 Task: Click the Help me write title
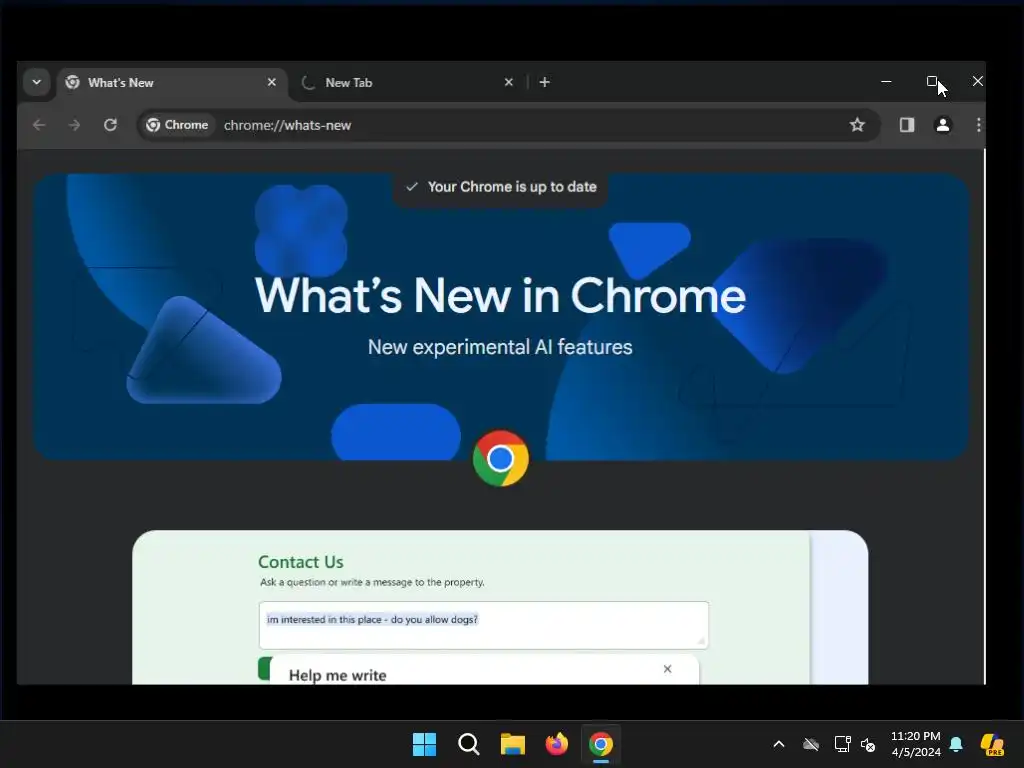click(337, 675)
